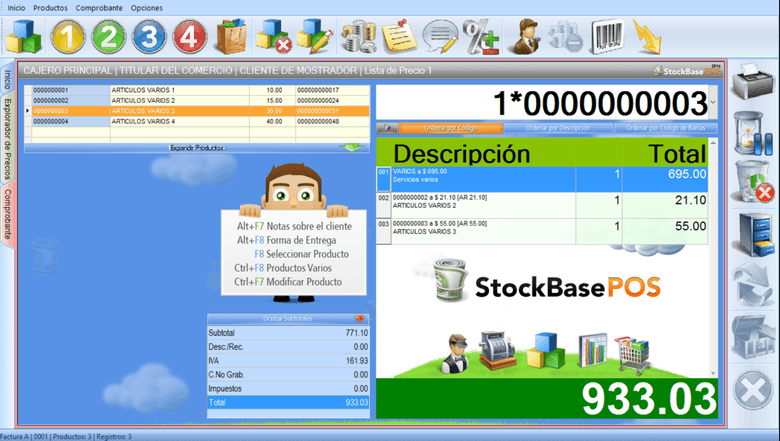
Task: Select product row ARTICULOS VARIOS 4
Action: 197,121
